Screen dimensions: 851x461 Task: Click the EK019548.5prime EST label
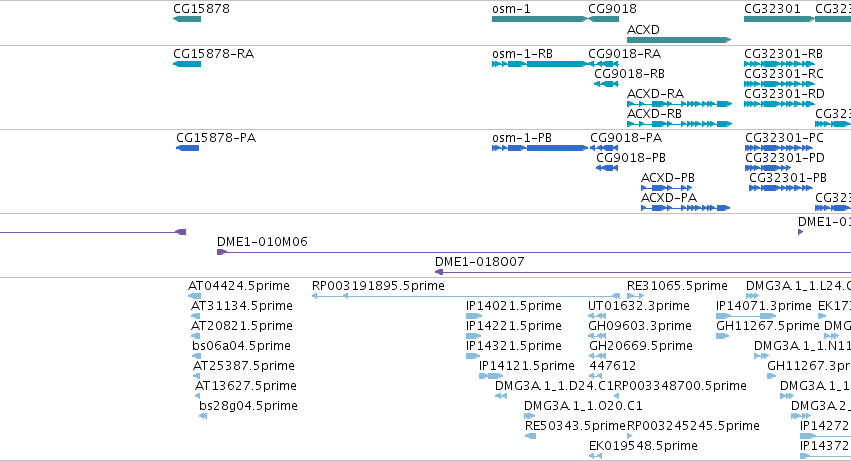[x=643, y=446]
